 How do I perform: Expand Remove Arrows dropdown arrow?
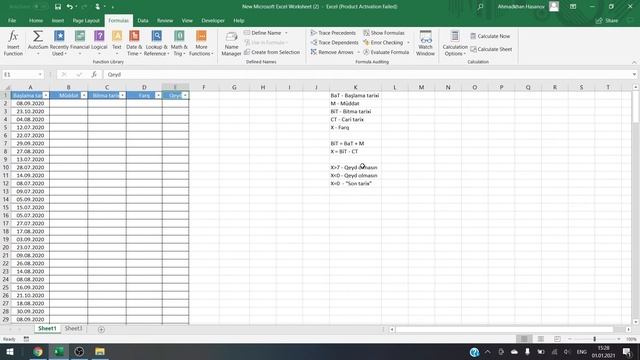(x=358, y=52)
